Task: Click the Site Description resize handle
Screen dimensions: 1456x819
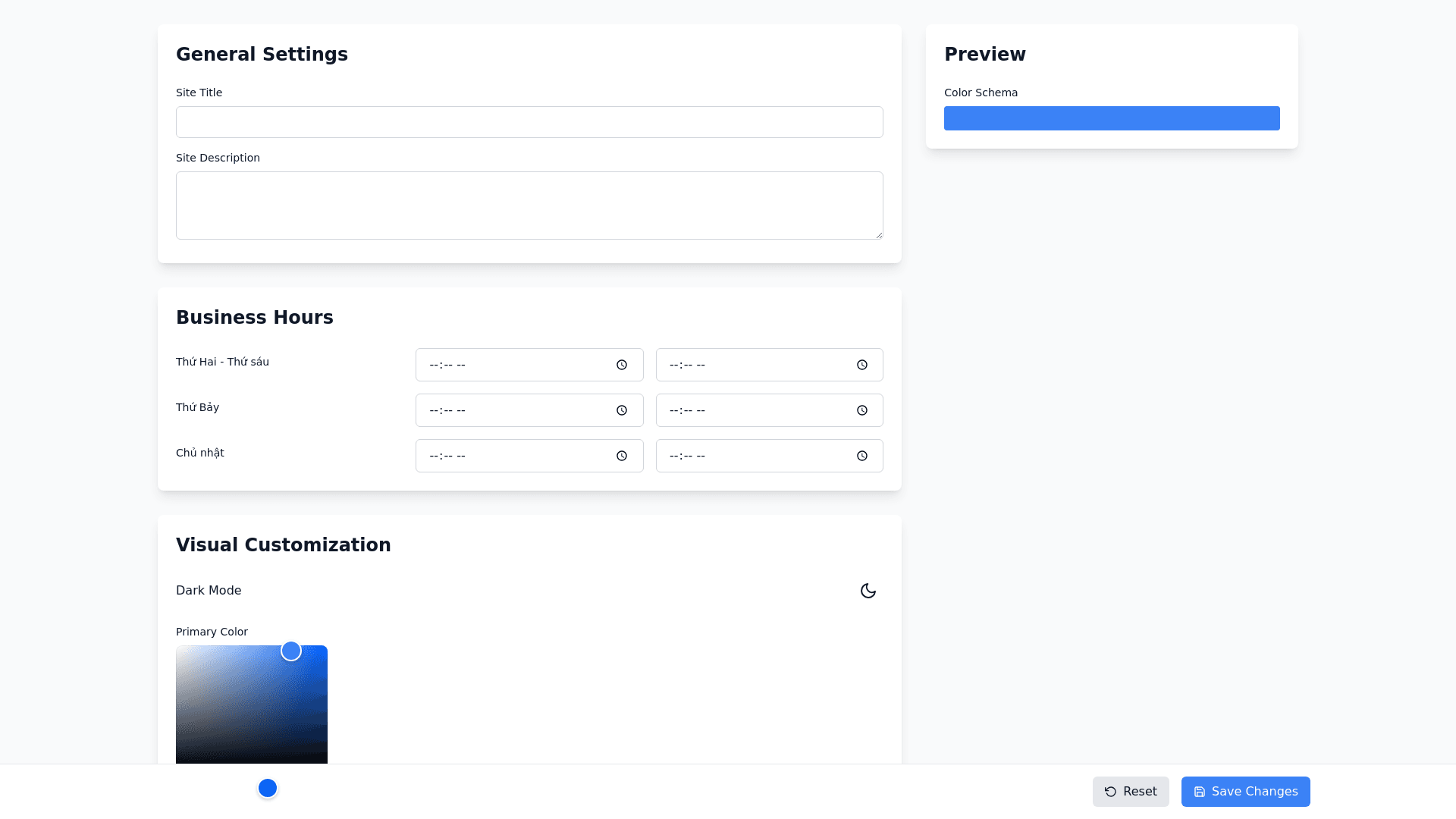Action: (879, 235)
